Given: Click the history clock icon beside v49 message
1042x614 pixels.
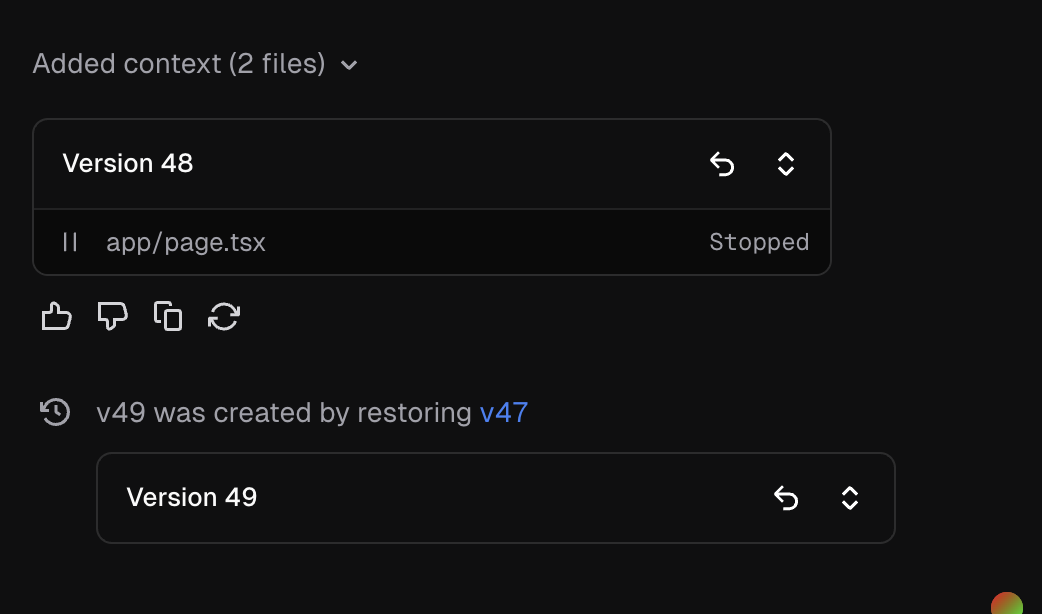Looking at the screenshot, I should coord(55,412).
